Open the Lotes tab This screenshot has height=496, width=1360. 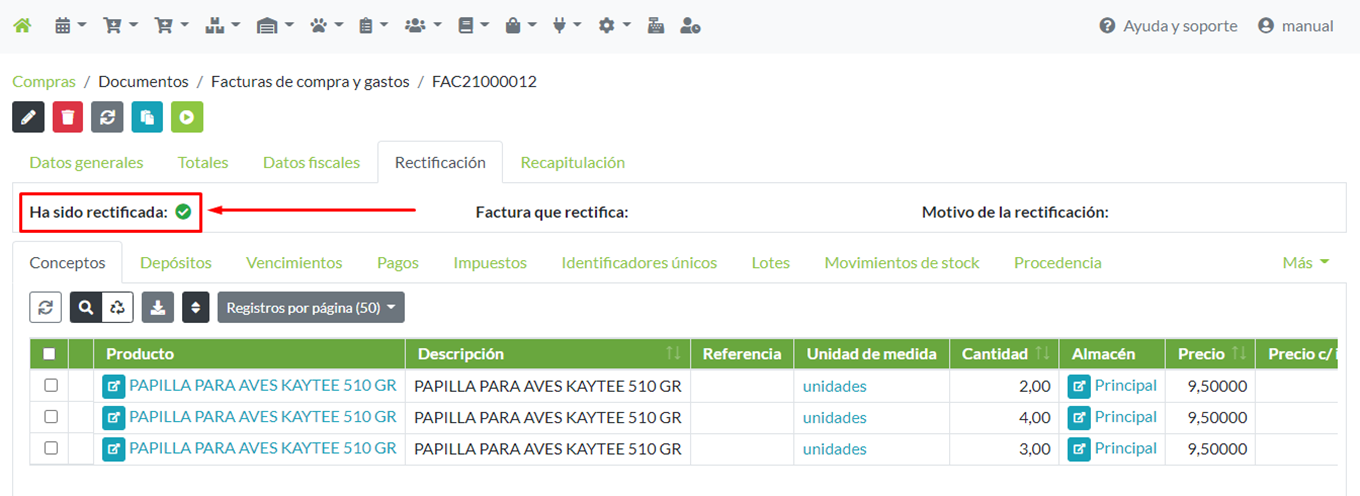point(771,263)
